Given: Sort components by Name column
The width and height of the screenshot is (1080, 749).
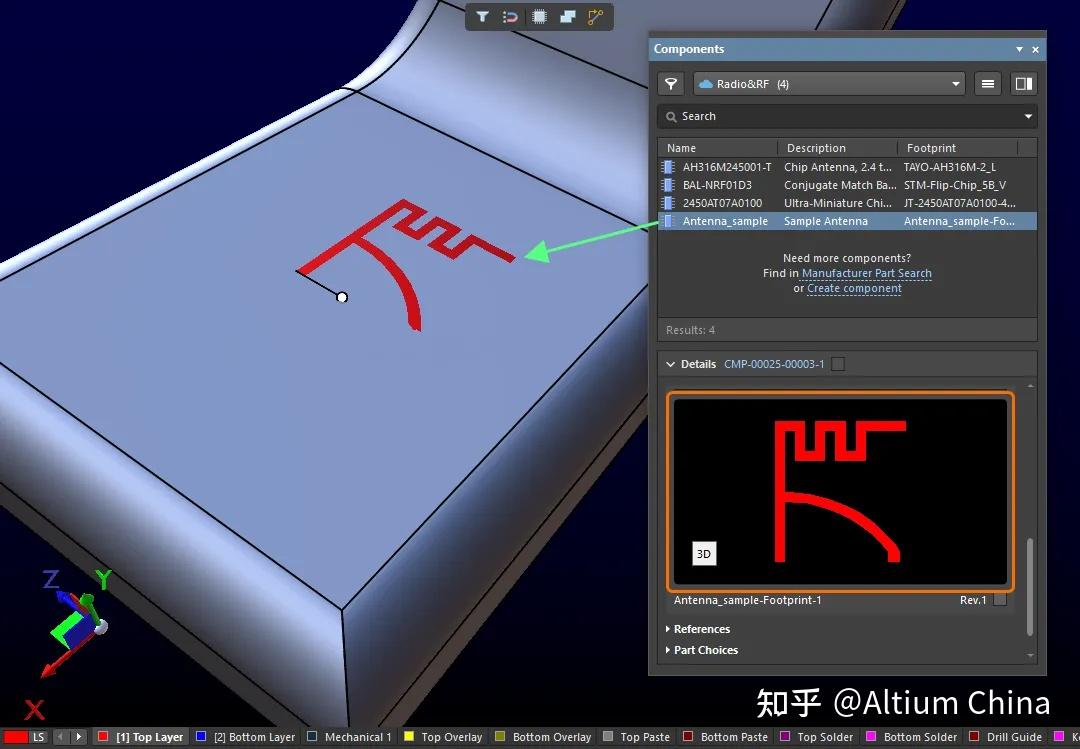Looking at the screenshot, I should [718, 148].
